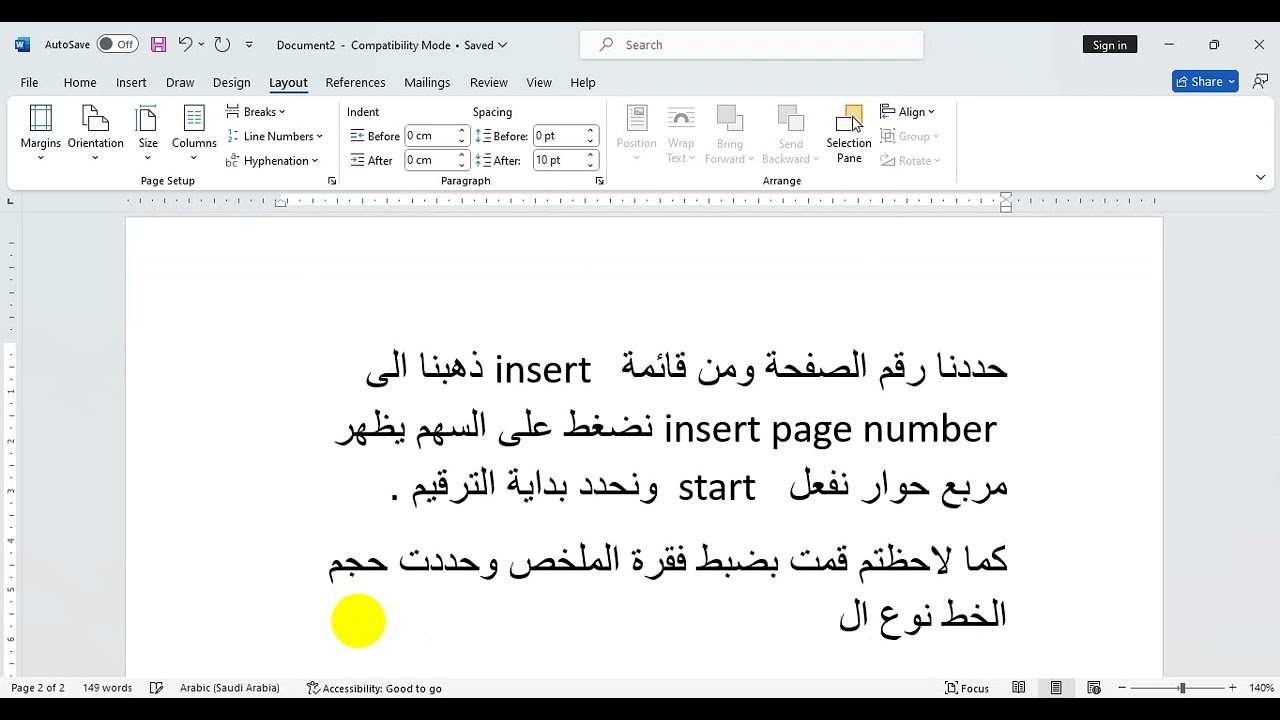The width and height of the screenshot is (1280, 720).
Task: Check Accessibility: Good to go status
Action: pyautogui.click(x=374, y=688)
